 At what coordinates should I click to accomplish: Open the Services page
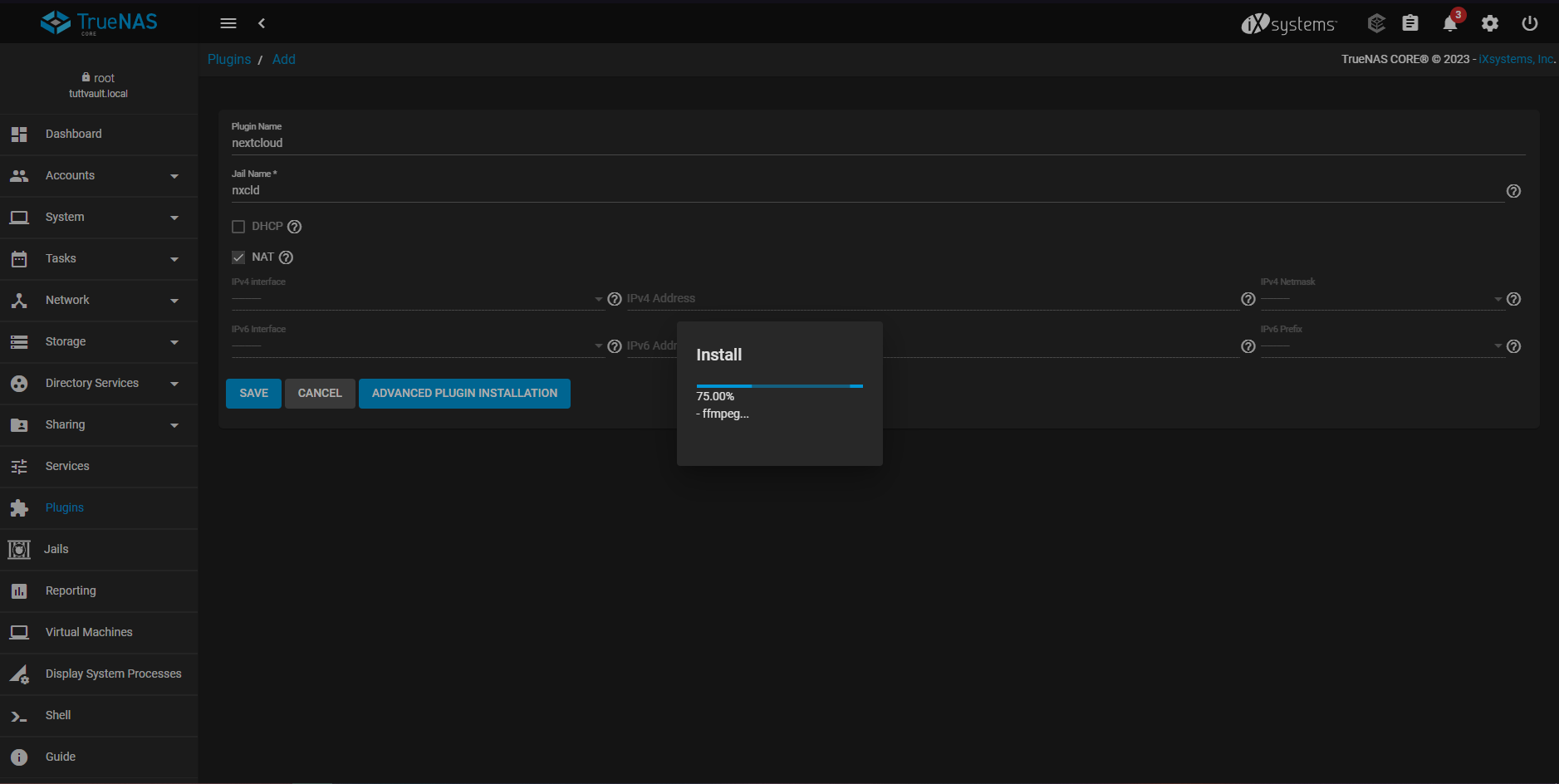(99, 467)
